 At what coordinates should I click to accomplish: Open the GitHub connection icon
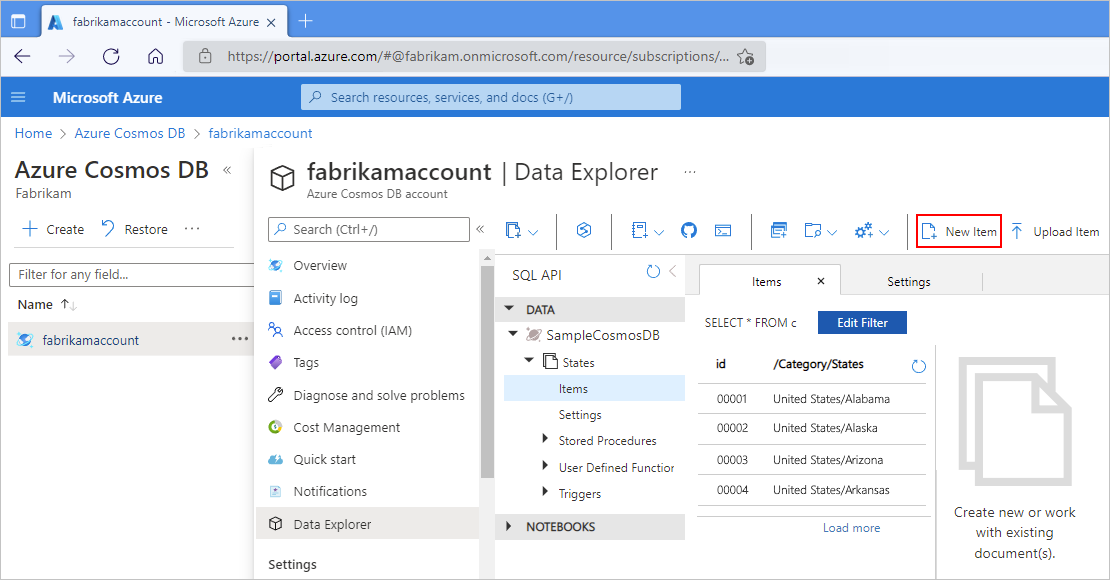(x=689, y=230)
